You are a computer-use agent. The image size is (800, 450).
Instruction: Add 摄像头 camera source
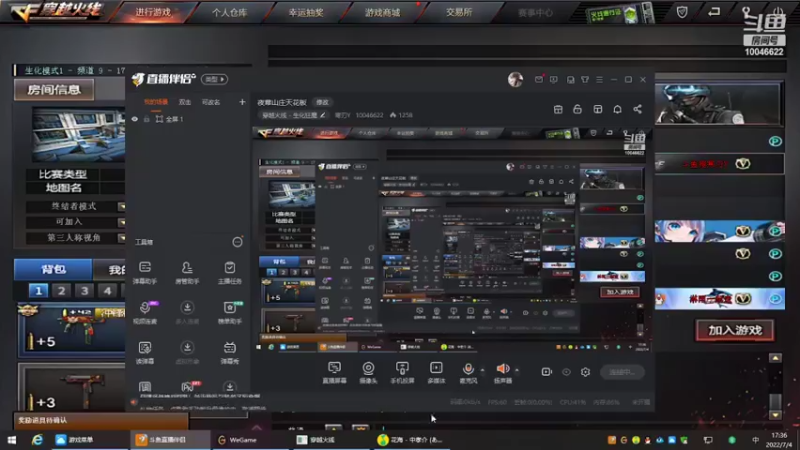pos(368,372)
